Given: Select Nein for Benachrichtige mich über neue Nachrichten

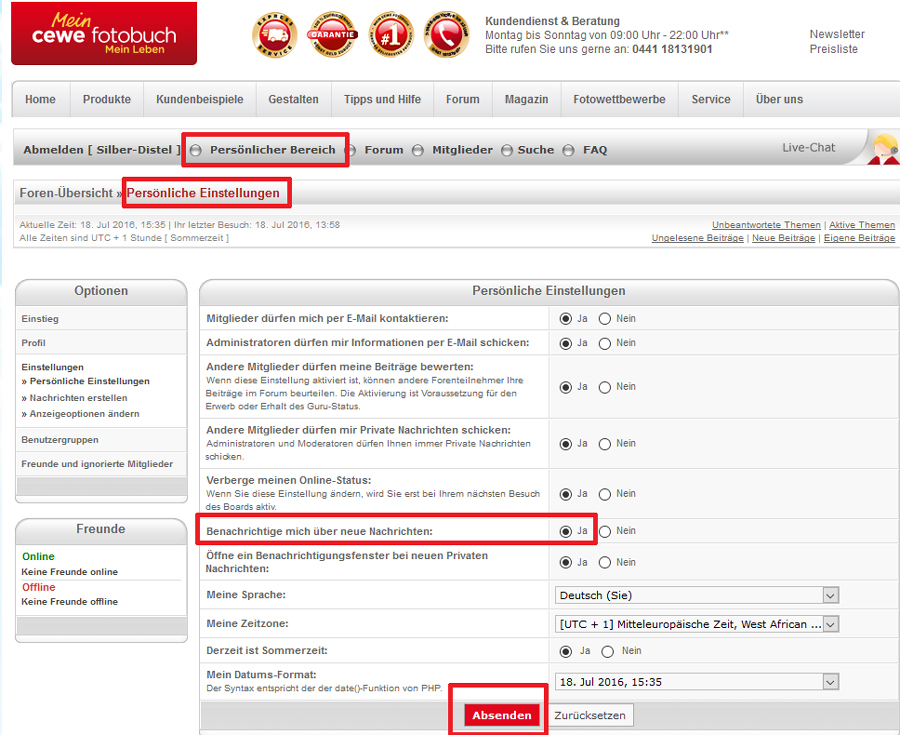Looking at the screenshot, I should (604, 531).
